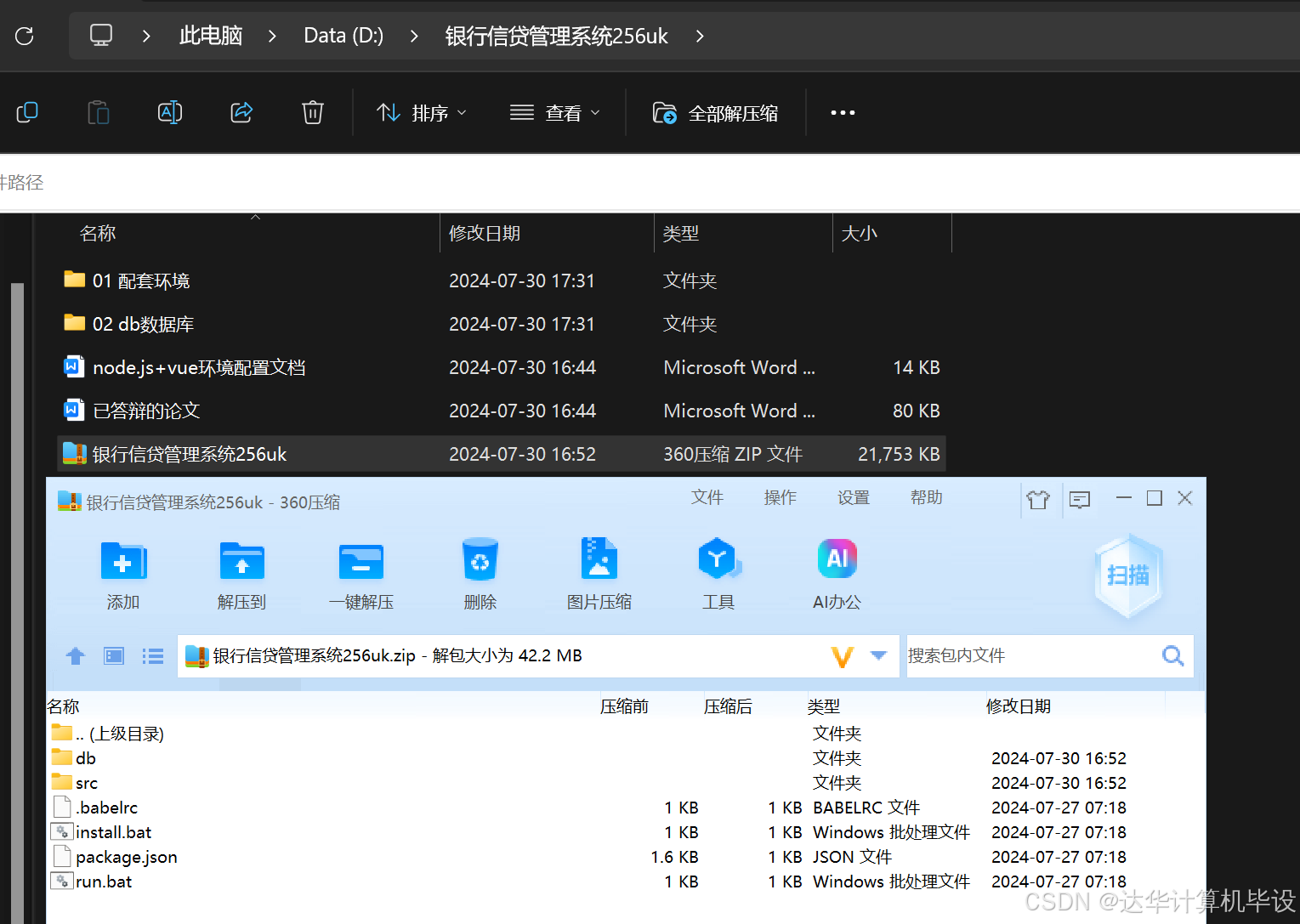Open the 文件 menu in 360压缩

coord(707,497)
